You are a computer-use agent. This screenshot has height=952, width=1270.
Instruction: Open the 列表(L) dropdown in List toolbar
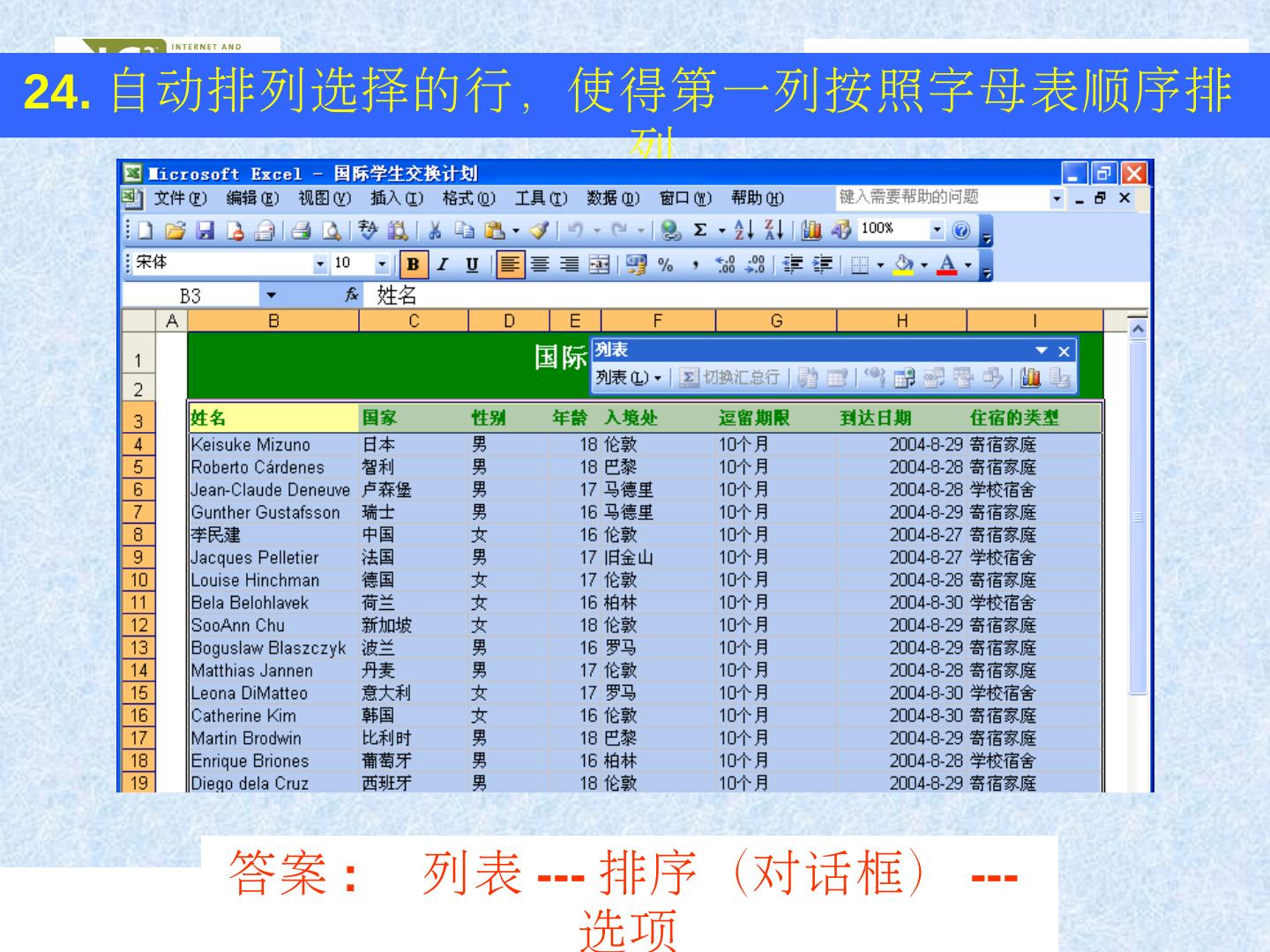[628, 378]
